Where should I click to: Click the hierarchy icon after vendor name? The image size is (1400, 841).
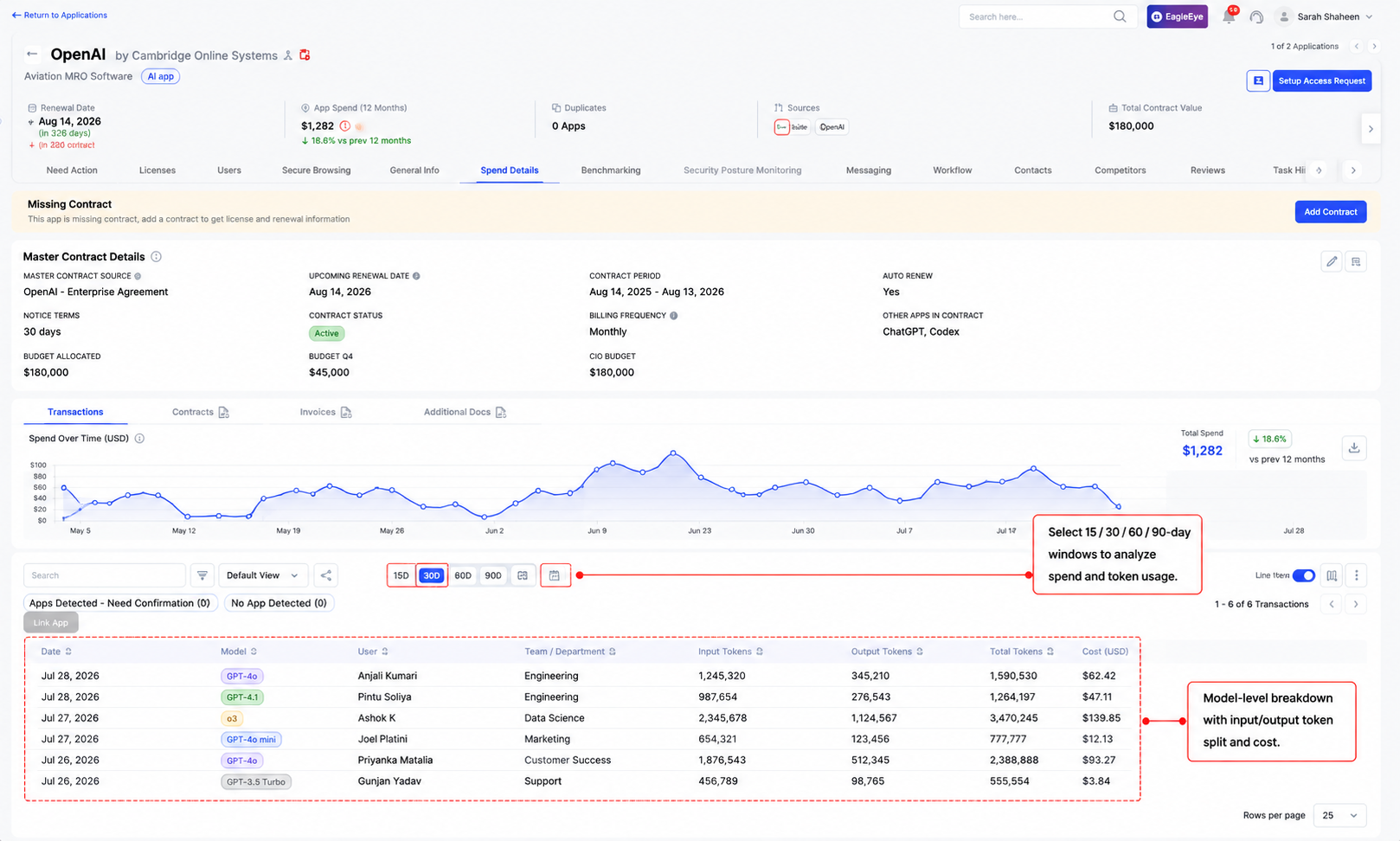(288, 55)
